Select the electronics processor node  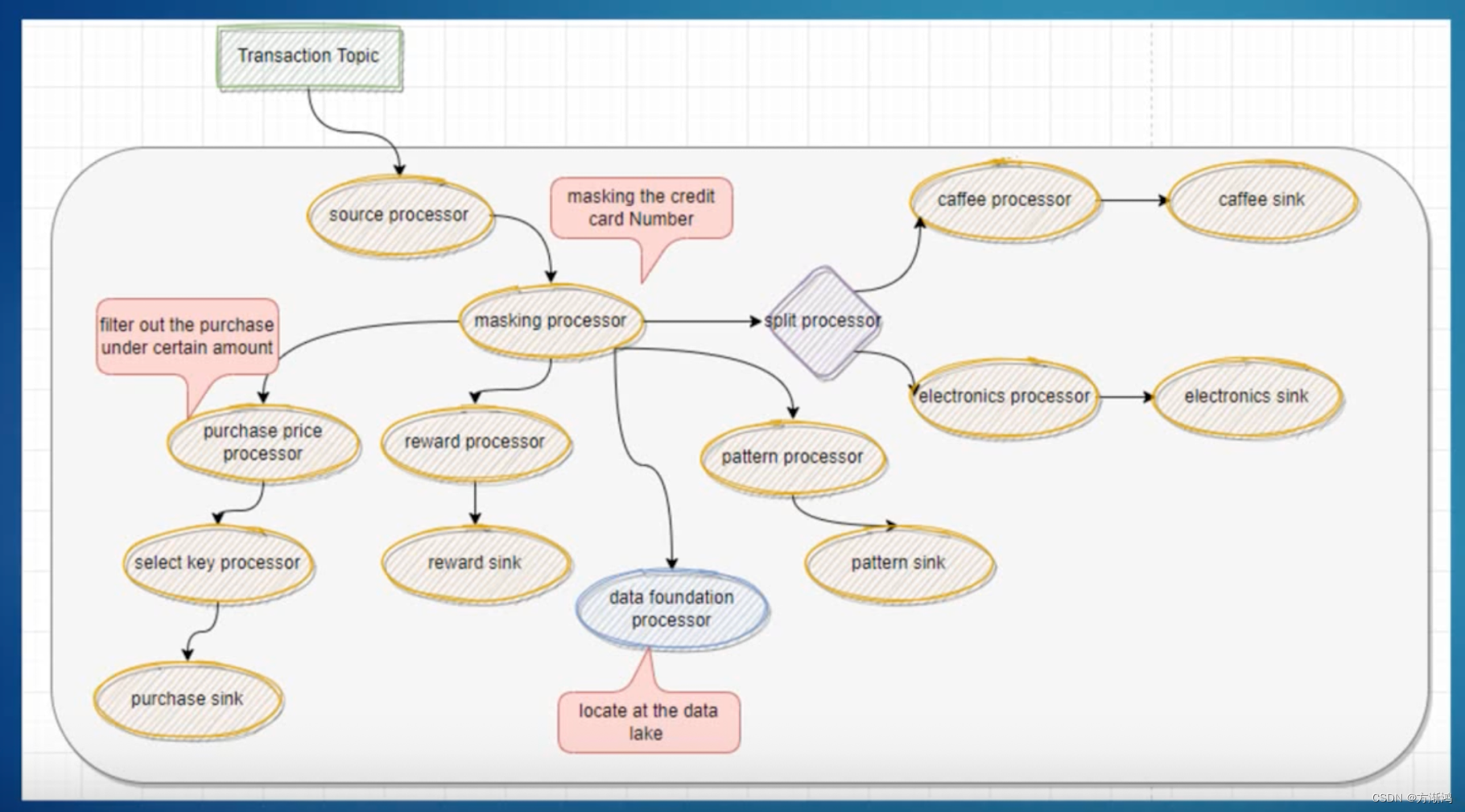click(x=1005, y=398)
